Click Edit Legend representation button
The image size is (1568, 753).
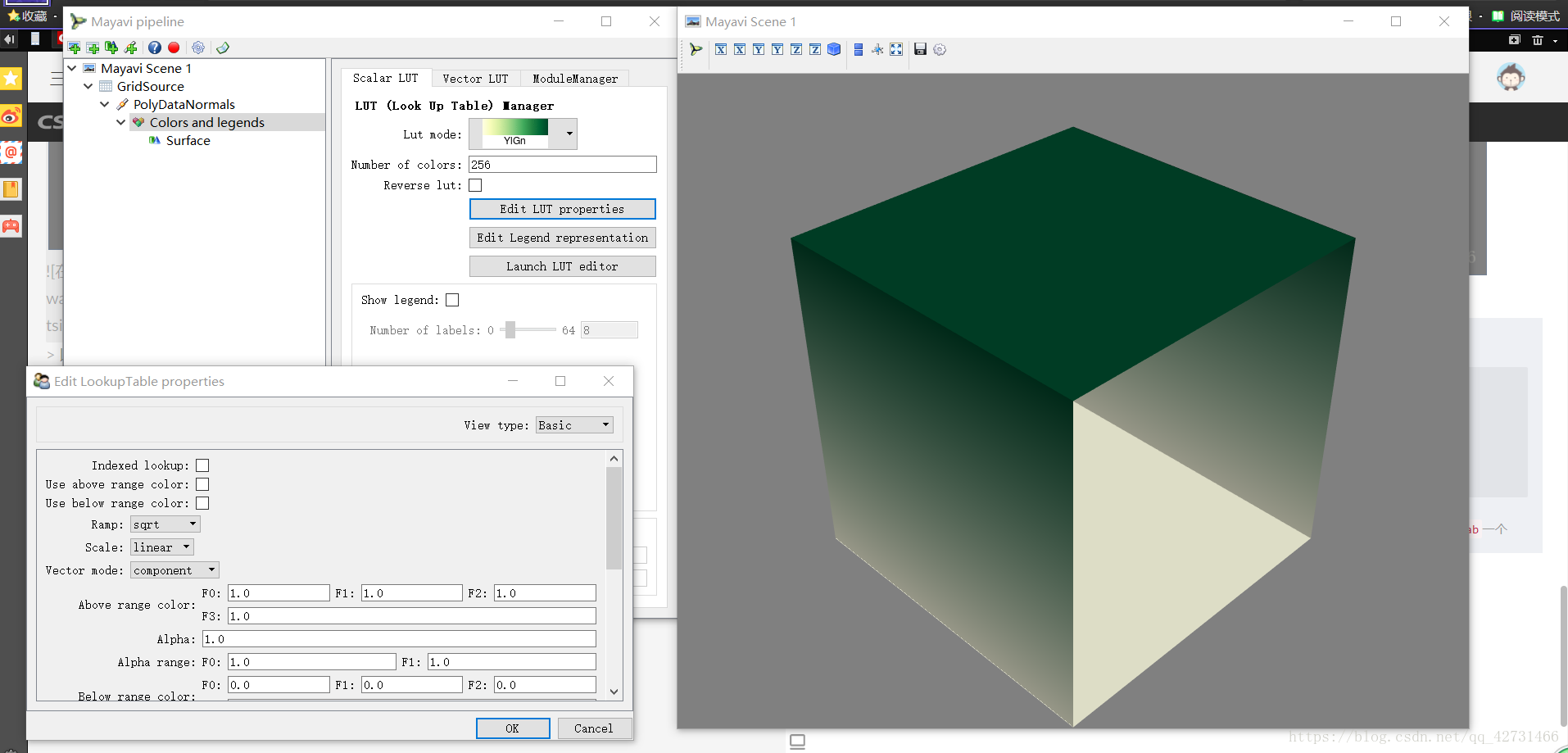562,238
